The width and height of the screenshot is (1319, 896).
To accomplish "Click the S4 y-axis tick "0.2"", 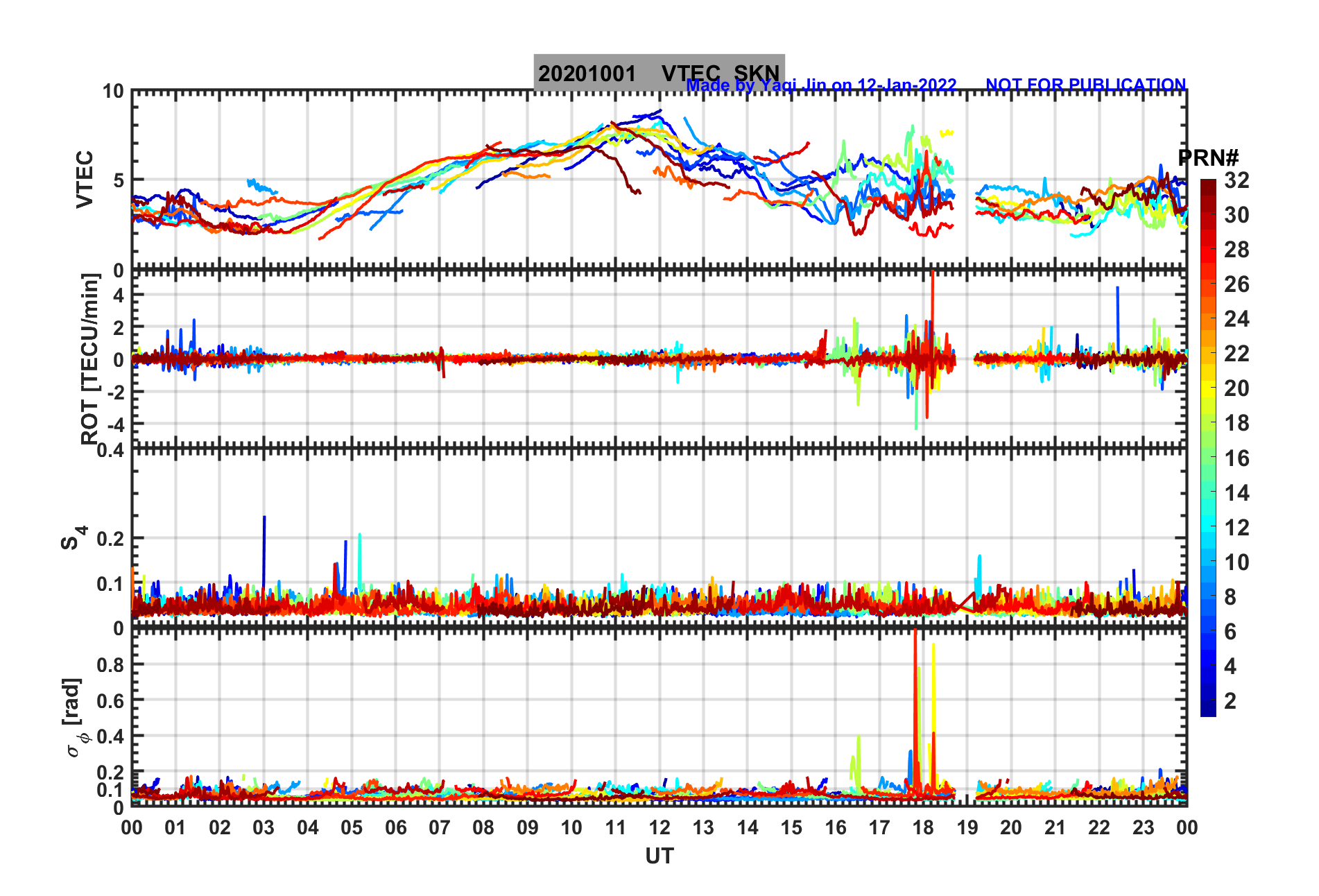I will (x=111, y=538).
